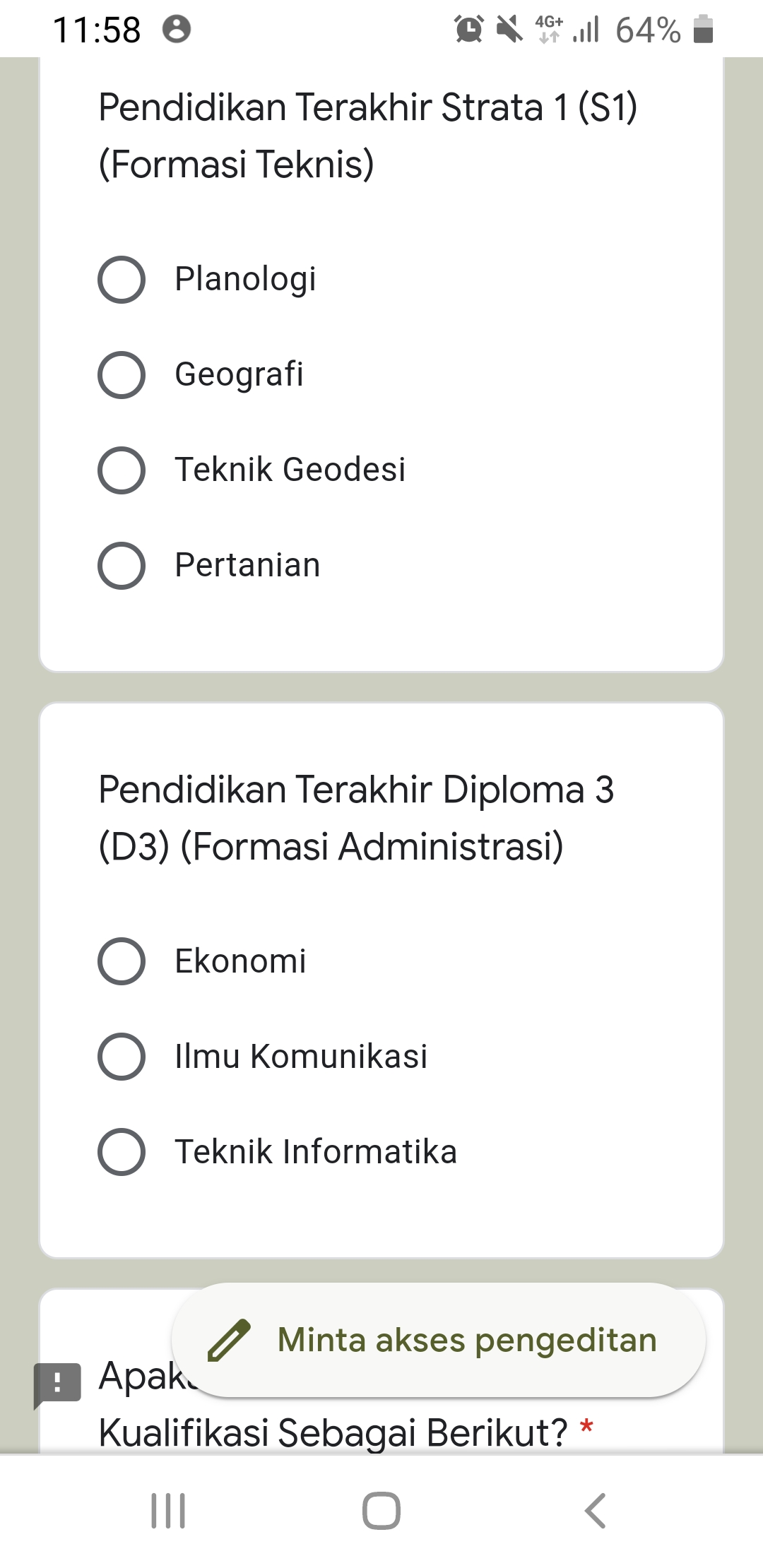Tap the Pendidikan Terakhir Diploma 3 heading
The height and width of the screenshot is (1568, 763).
pos(356,817)
